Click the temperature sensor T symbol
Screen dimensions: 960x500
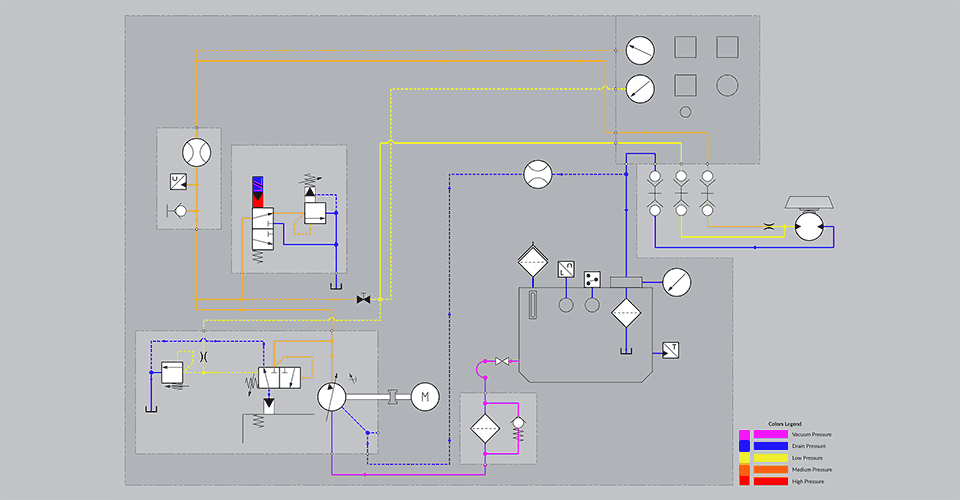(670, 349)
